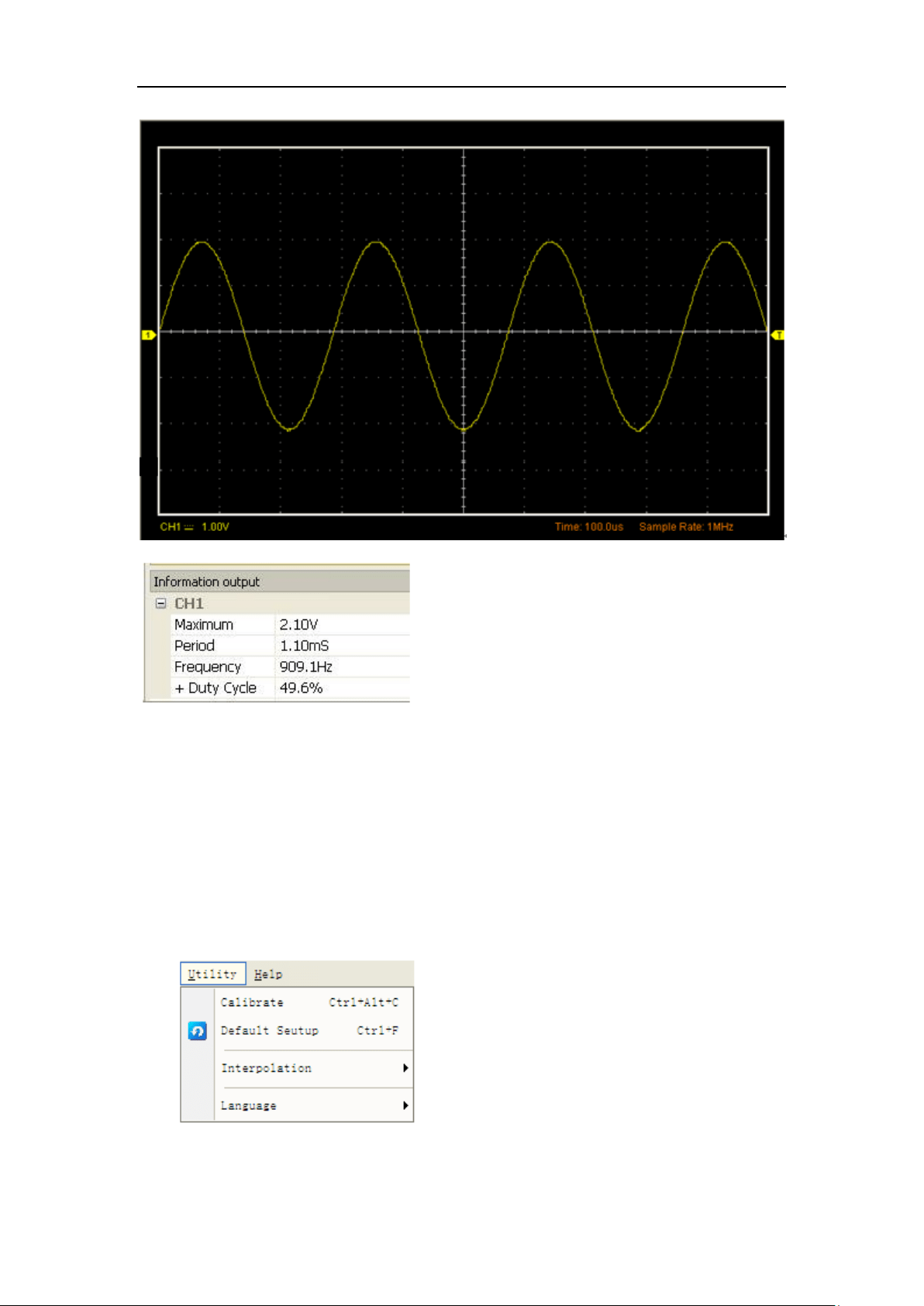The height and width of the screenshot is (1306, 924).
Task: Choose Default Seutup menu entry
Action: click(313, 1031)
